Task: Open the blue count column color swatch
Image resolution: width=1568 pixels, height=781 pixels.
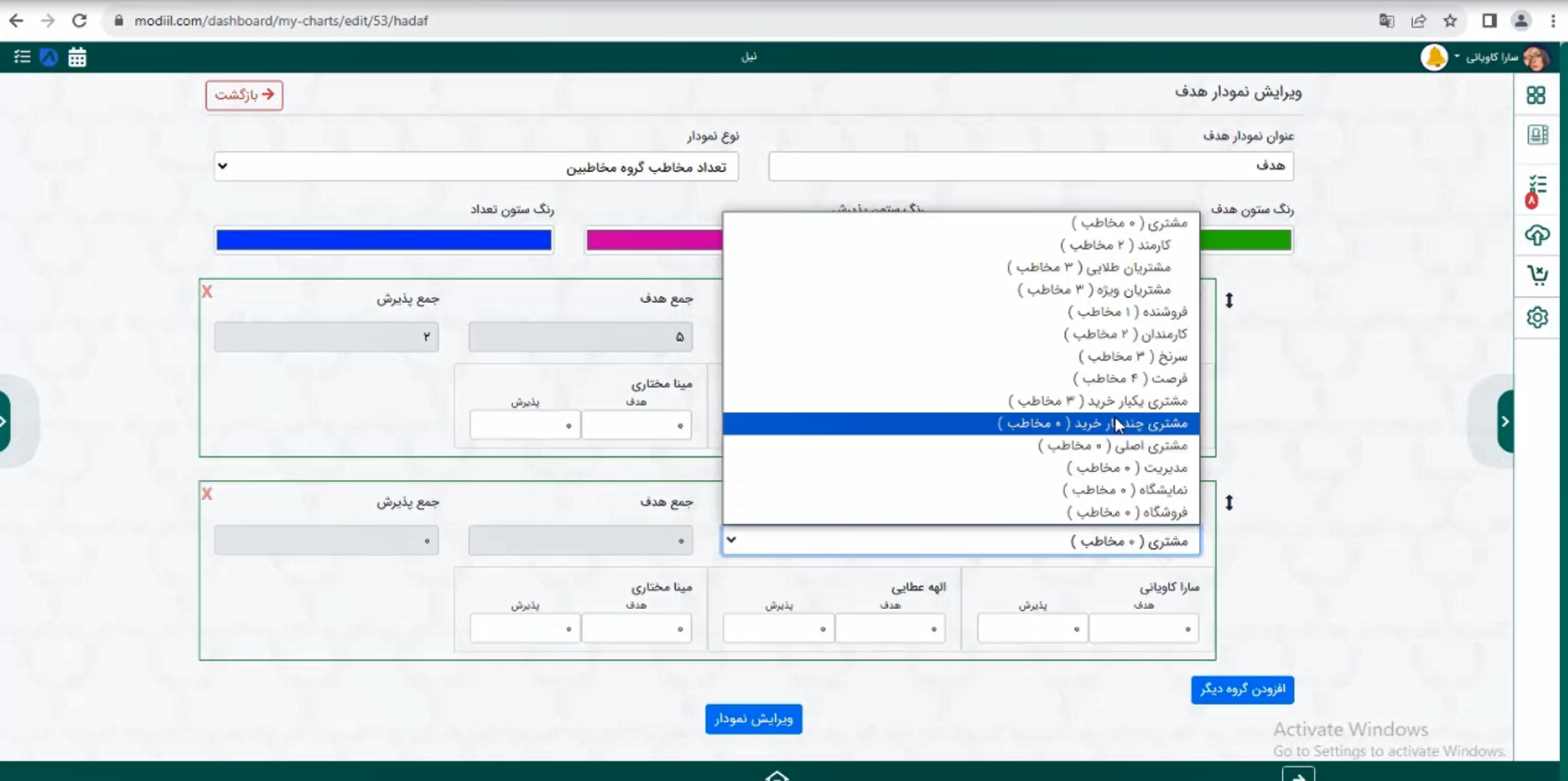Action: 383,240
